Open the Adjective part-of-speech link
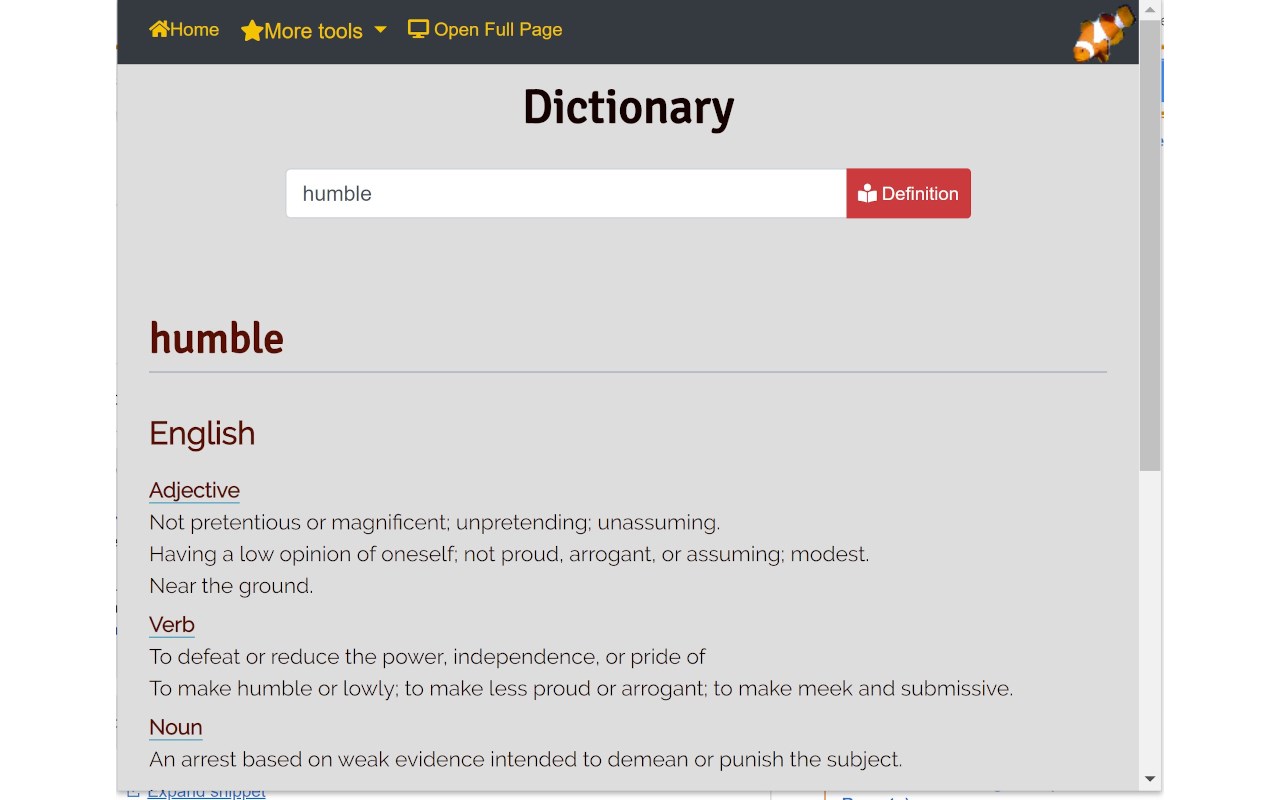 coord(194,490)
